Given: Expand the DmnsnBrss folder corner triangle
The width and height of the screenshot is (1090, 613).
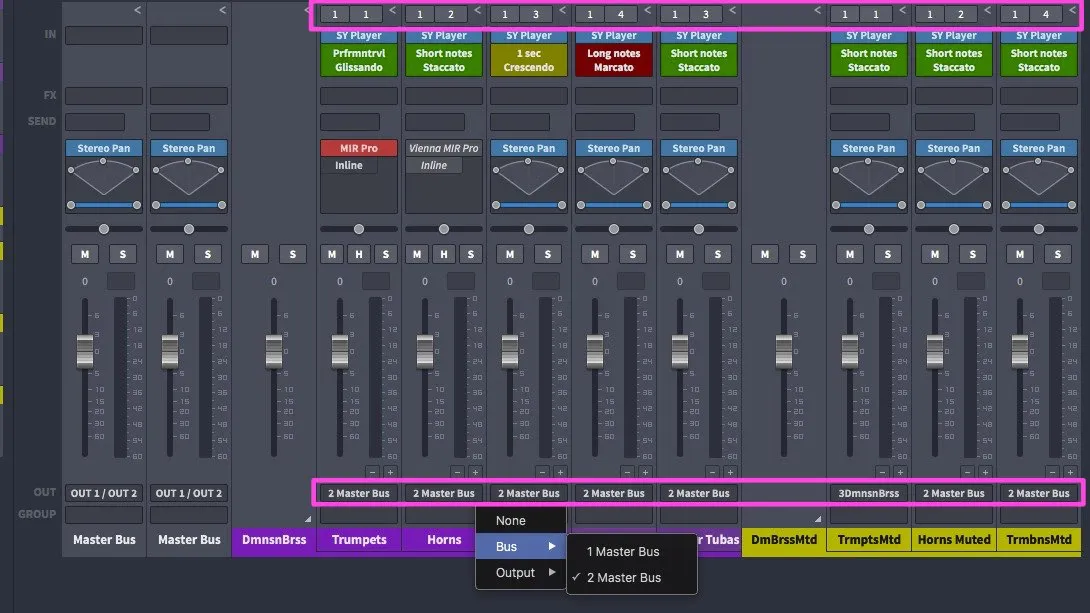Looking at the screenshot, I should pos(308,518).
